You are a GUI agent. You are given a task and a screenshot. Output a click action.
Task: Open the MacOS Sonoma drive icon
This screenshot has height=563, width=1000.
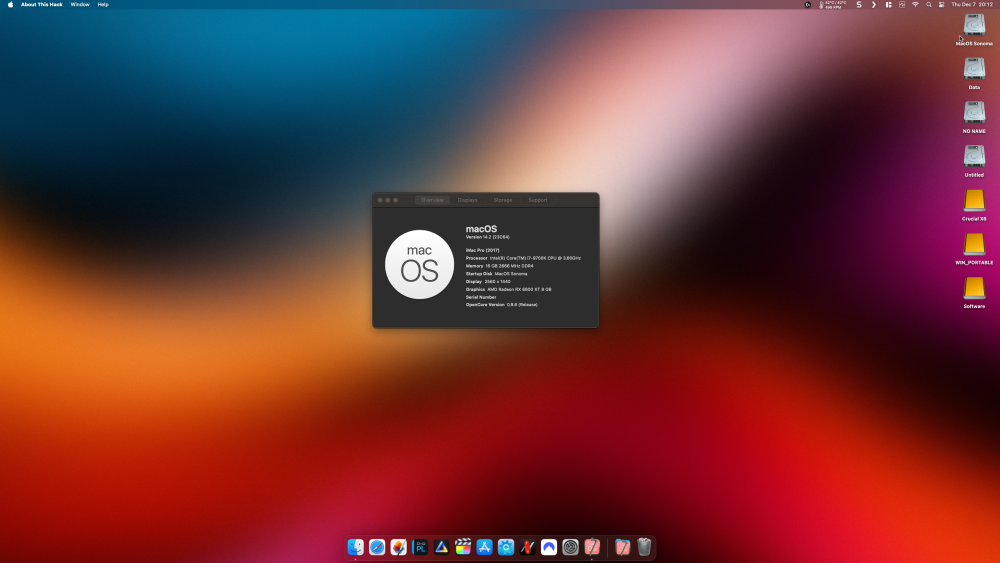tap(974, 26)
